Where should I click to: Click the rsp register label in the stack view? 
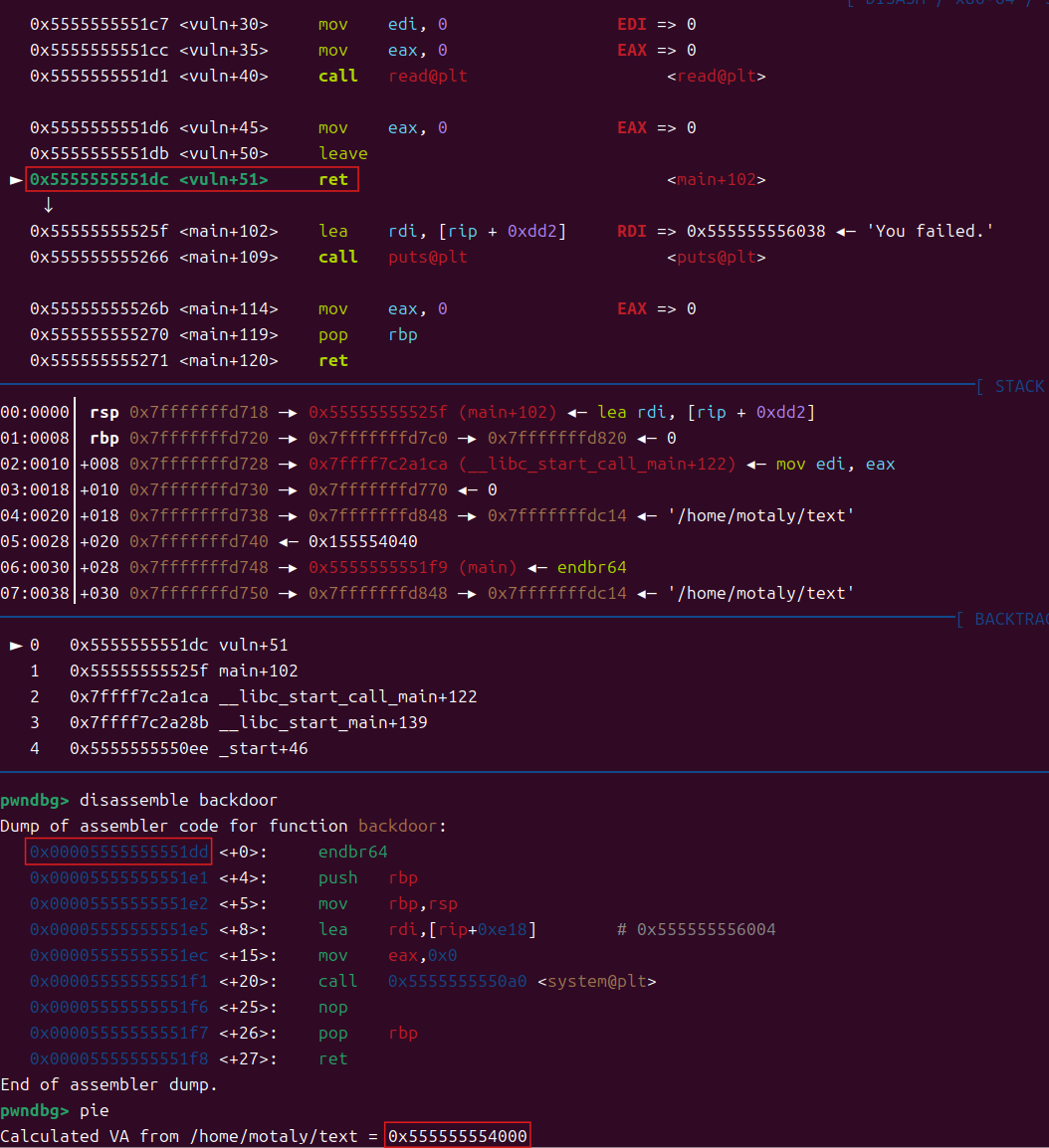104,412
